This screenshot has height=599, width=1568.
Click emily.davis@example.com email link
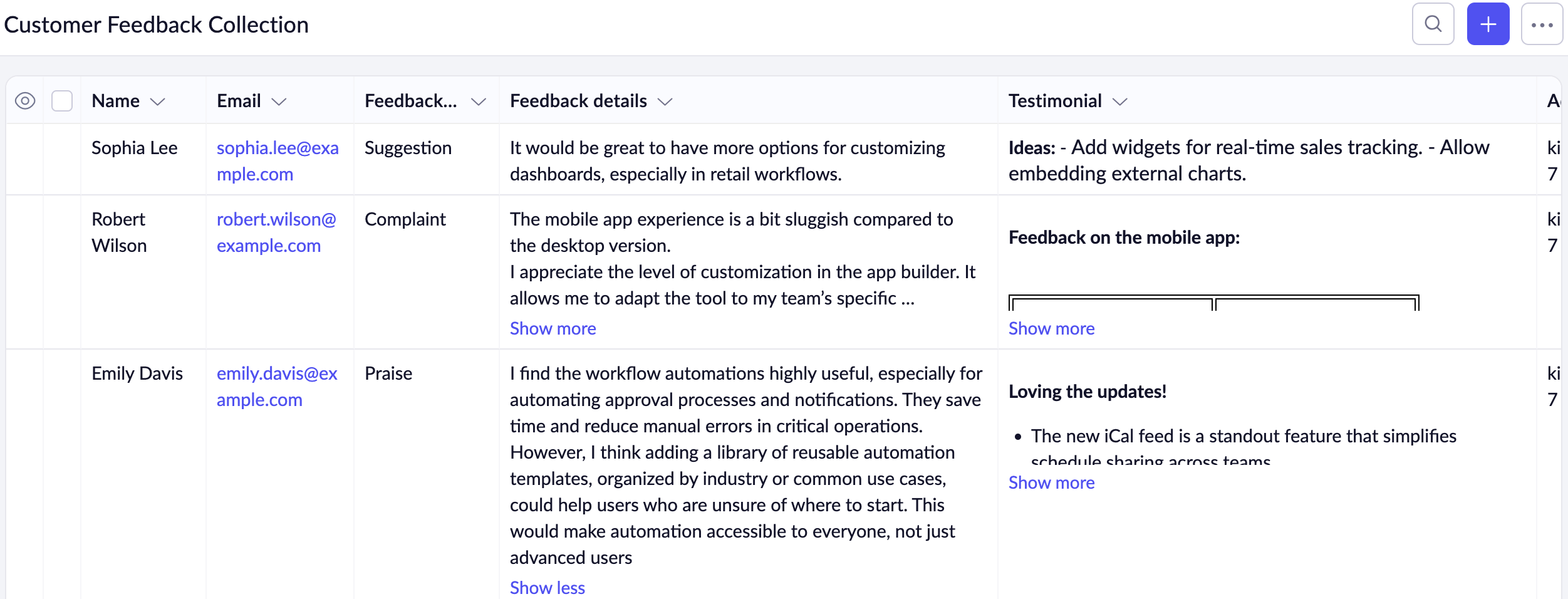(277, 386)
